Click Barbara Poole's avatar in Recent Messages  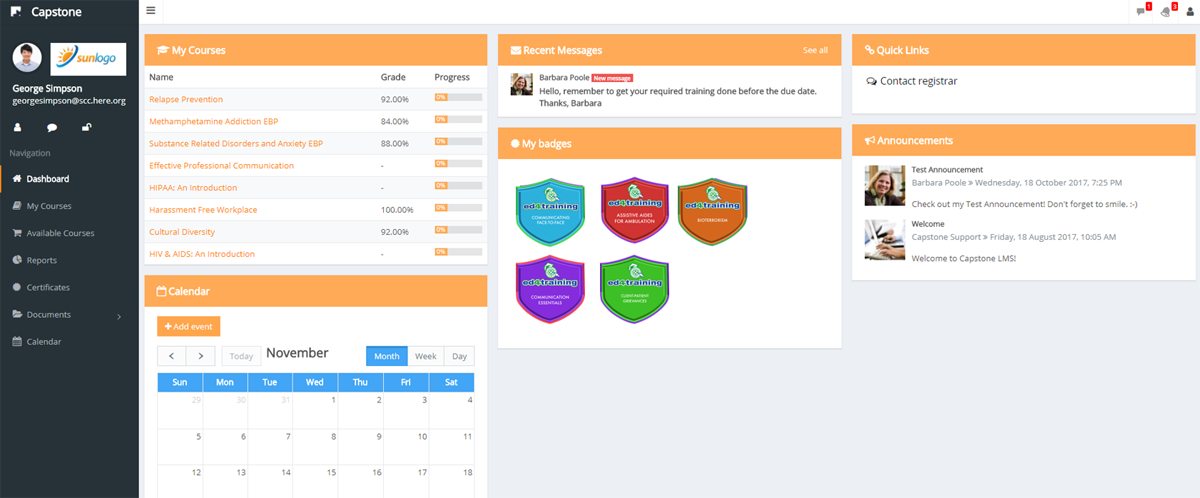521,84
